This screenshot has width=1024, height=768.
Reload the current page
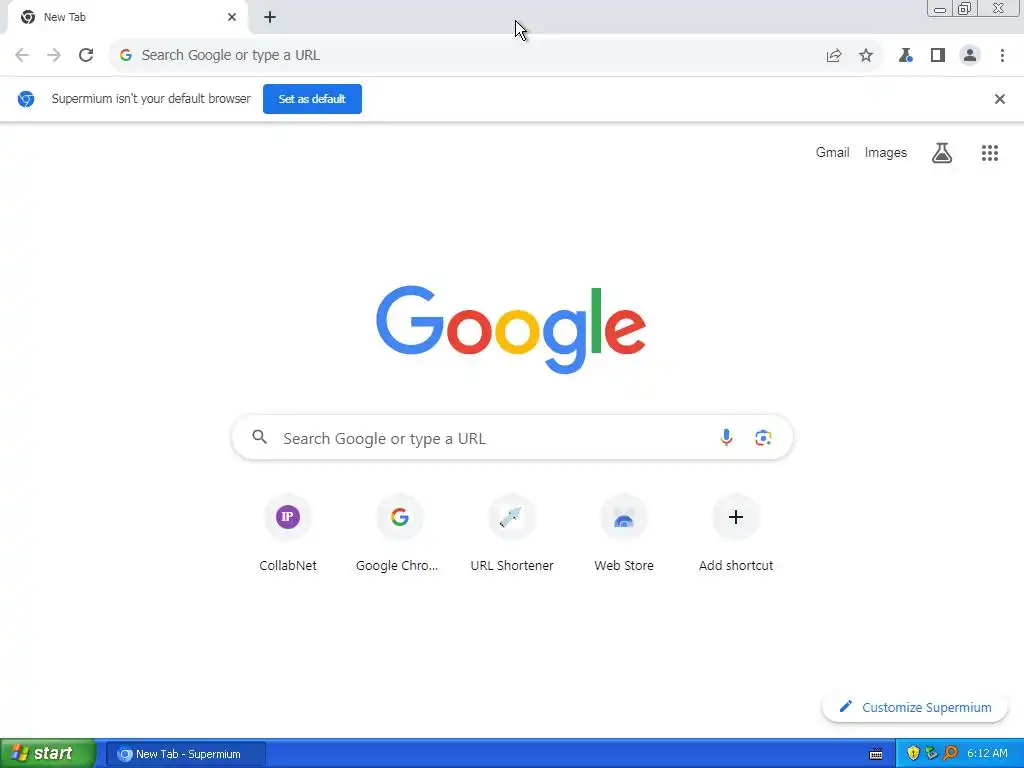point(86,55)
